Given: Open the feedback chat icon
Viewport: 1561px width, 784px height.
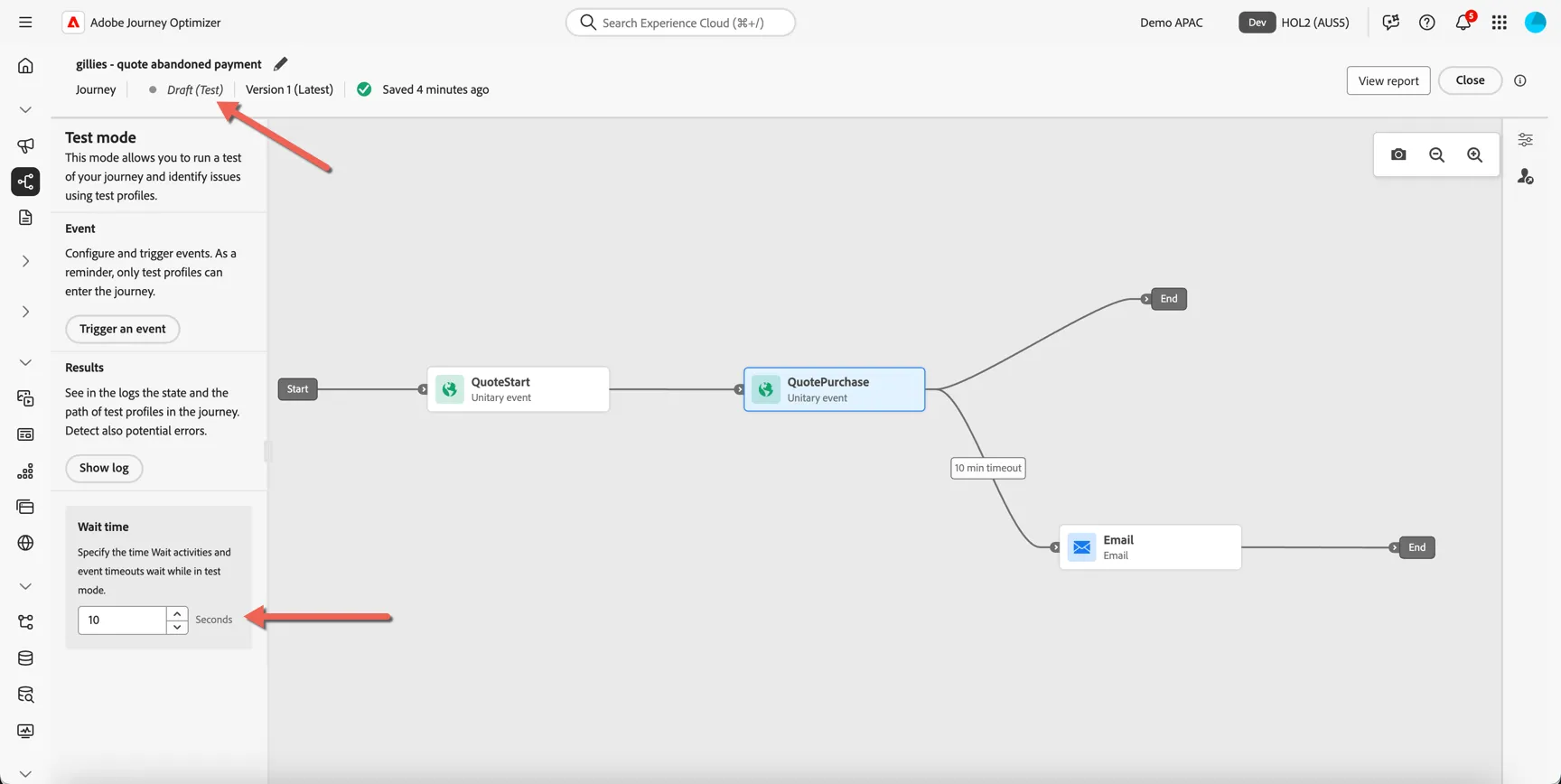Looking at the screenshot, I should (1390, 23).
